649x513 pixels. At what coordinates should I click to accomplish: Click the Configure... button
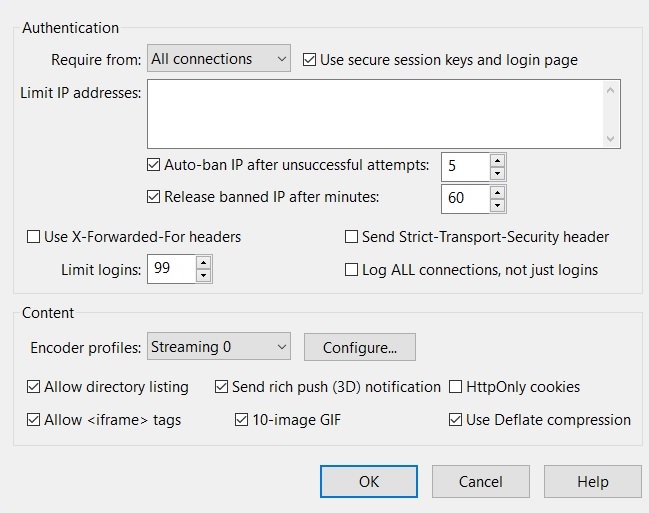coord(360,348)
